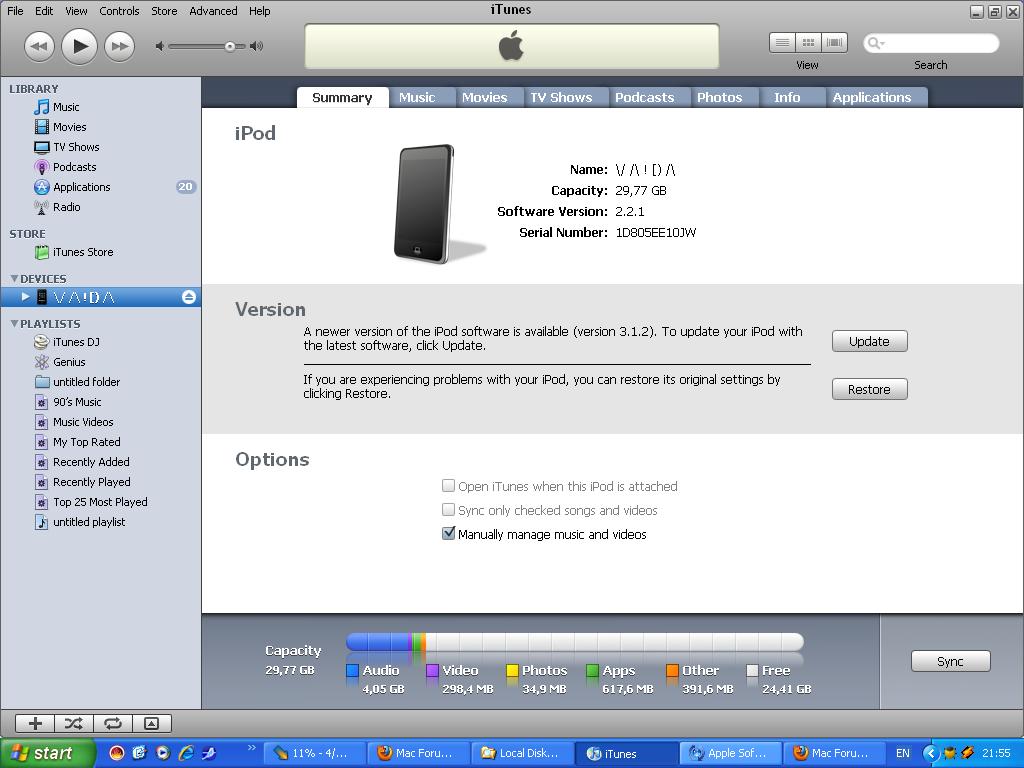Open the Advanced menu
The height and width of the screenshot is (768, 1024).
click(x=212, y=11)
